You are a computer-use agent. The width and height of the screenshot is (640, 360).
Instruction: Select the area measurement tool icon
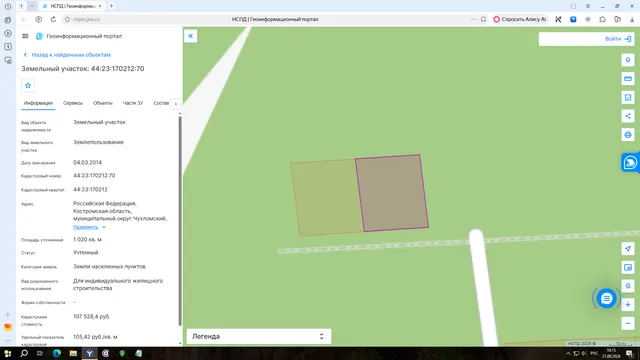coord(628,97)
